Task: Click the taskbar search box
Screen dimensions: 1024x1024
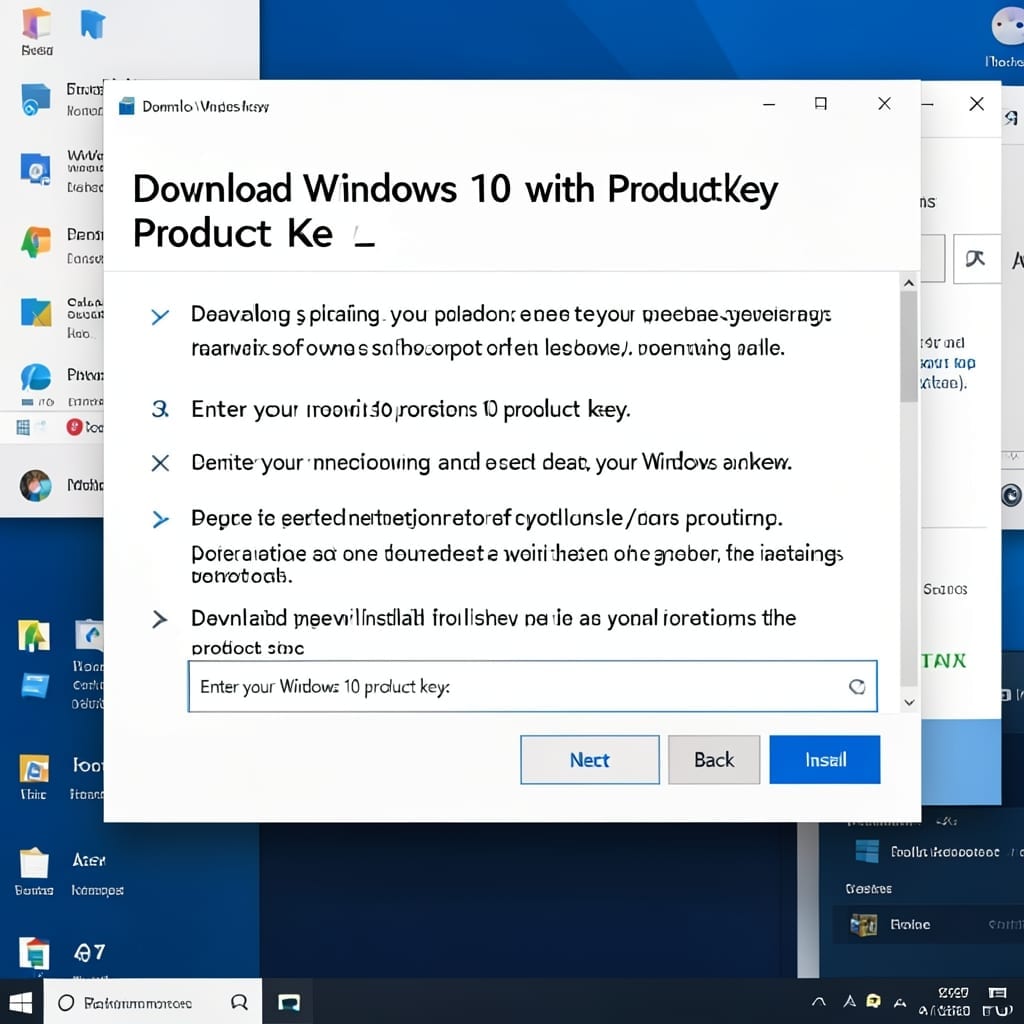Action: tap(153, 1002)
